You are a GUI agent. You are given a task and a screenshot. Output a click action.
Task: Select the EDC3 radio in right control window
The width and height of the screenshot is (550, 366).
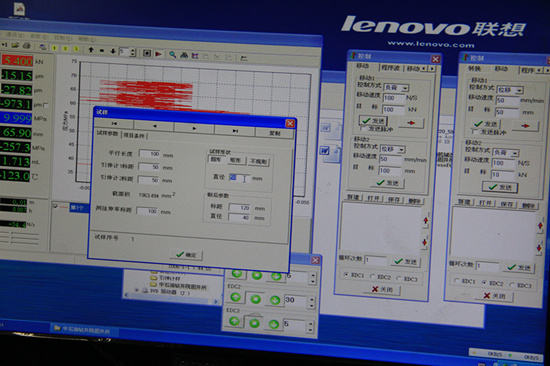click(513, 285)
